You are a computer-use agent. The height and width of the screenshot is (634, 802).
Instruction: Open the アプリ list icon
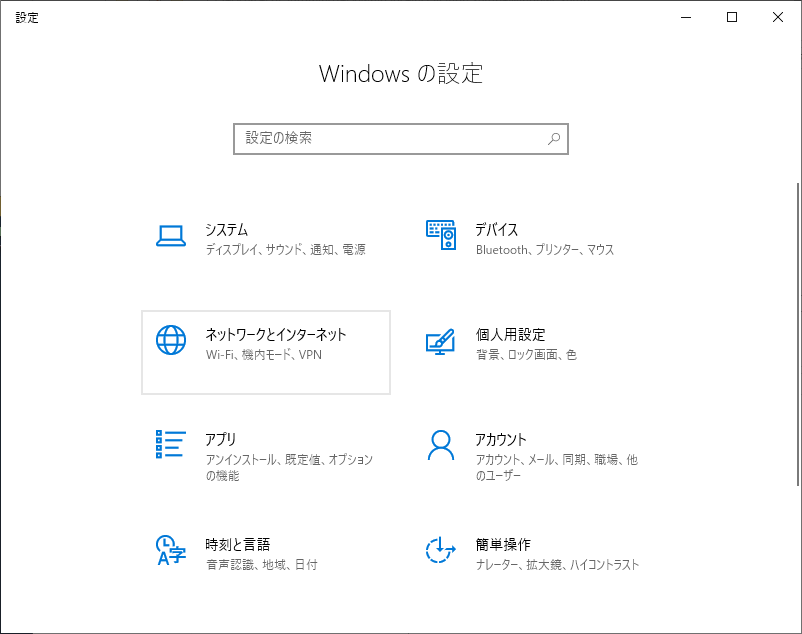[x=171, y=444]
